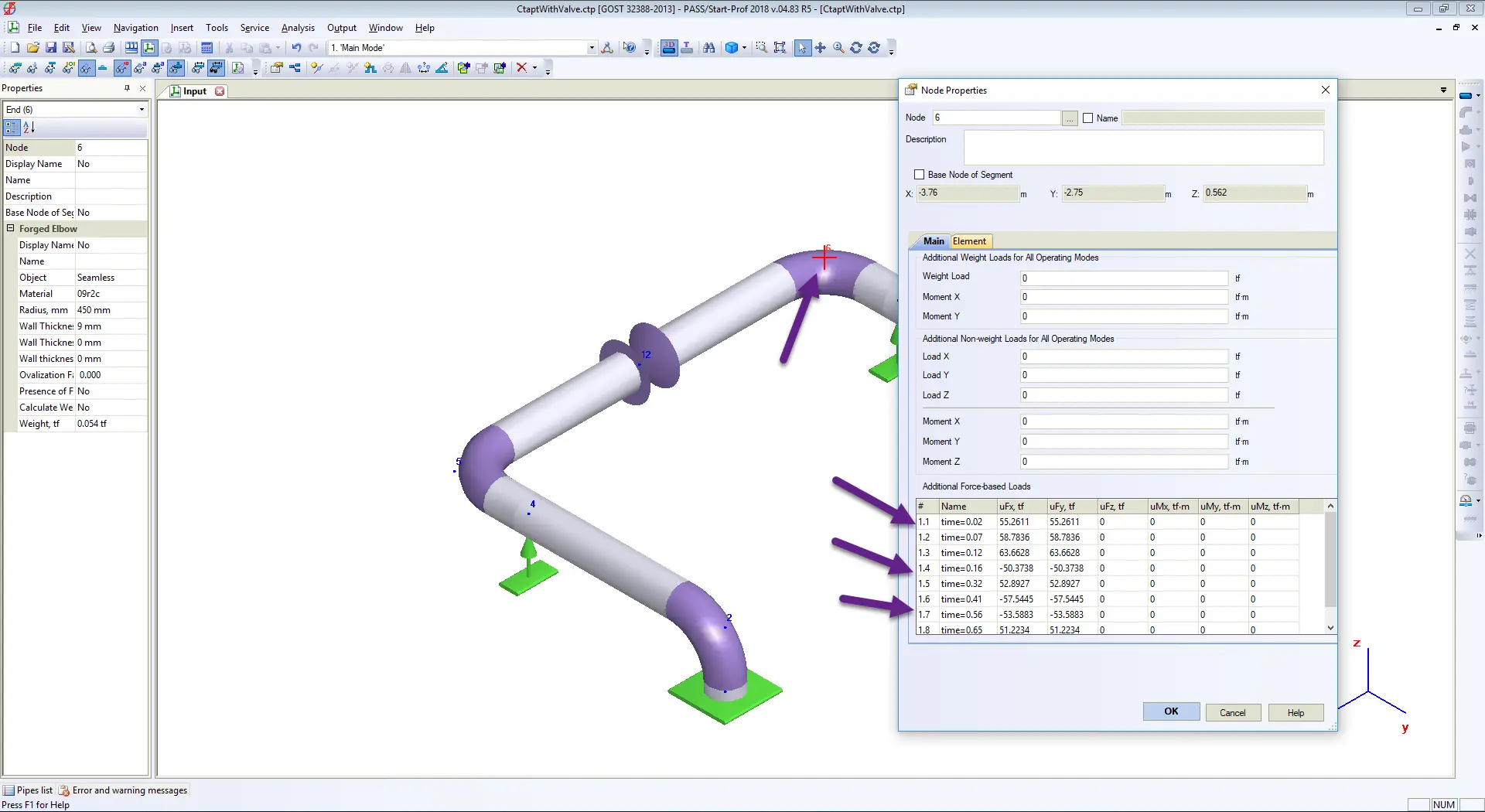Open file with the folder icon
Viewport: 1485px width, 812px height.
pyautogui.click(x=33, y=48)
